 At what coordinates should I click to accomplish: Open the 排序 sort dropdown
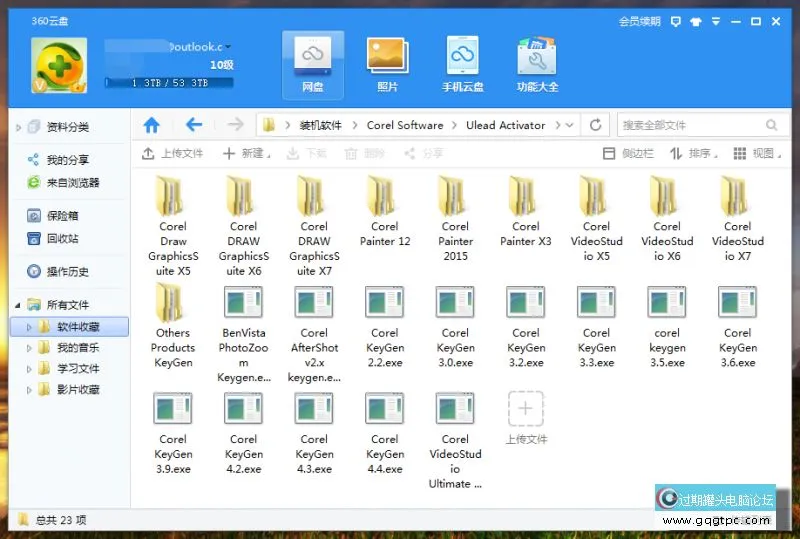(x=693, y=153)
